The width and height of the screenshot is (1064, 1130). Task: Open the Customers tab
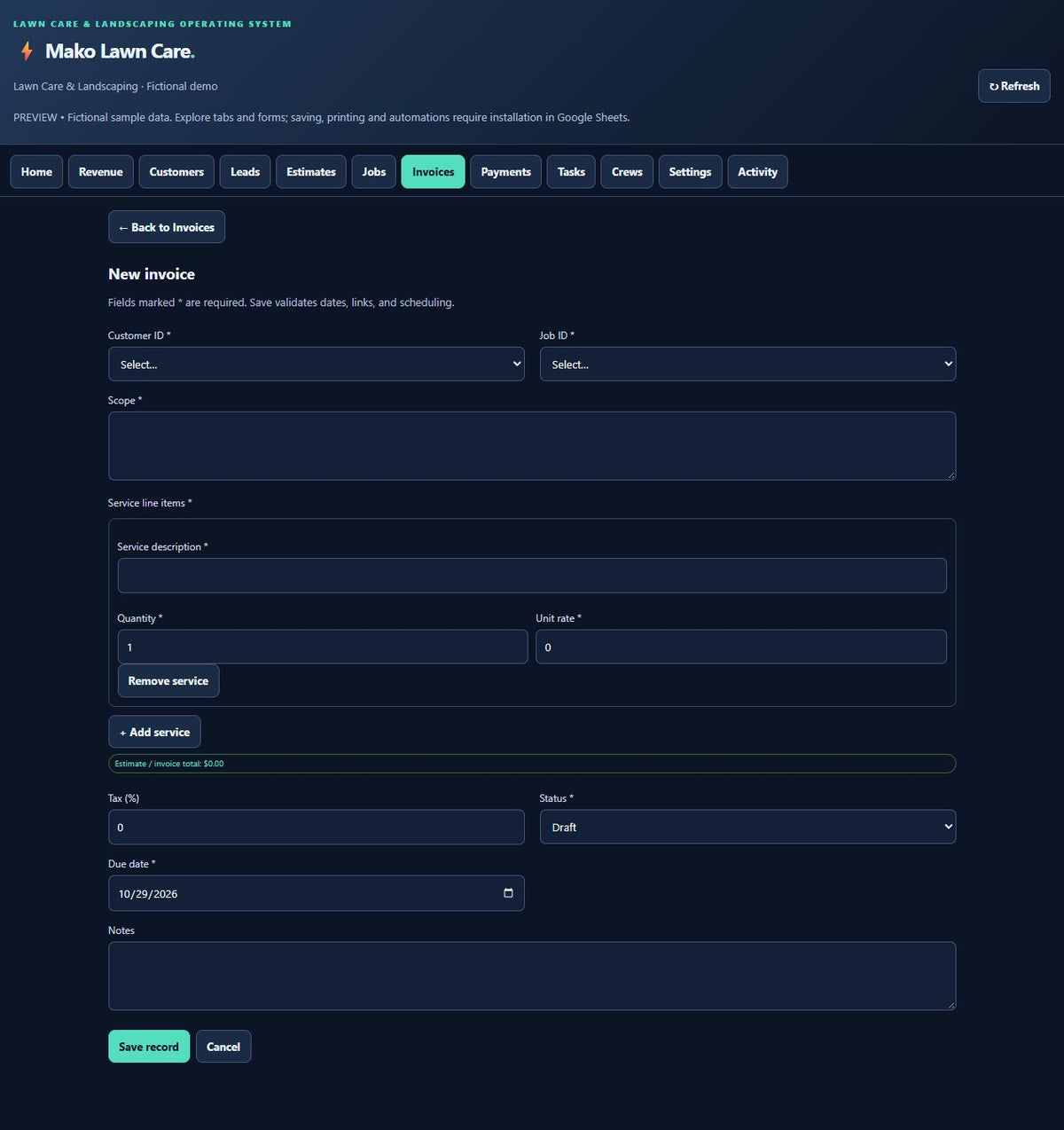[x=176, y=172]
